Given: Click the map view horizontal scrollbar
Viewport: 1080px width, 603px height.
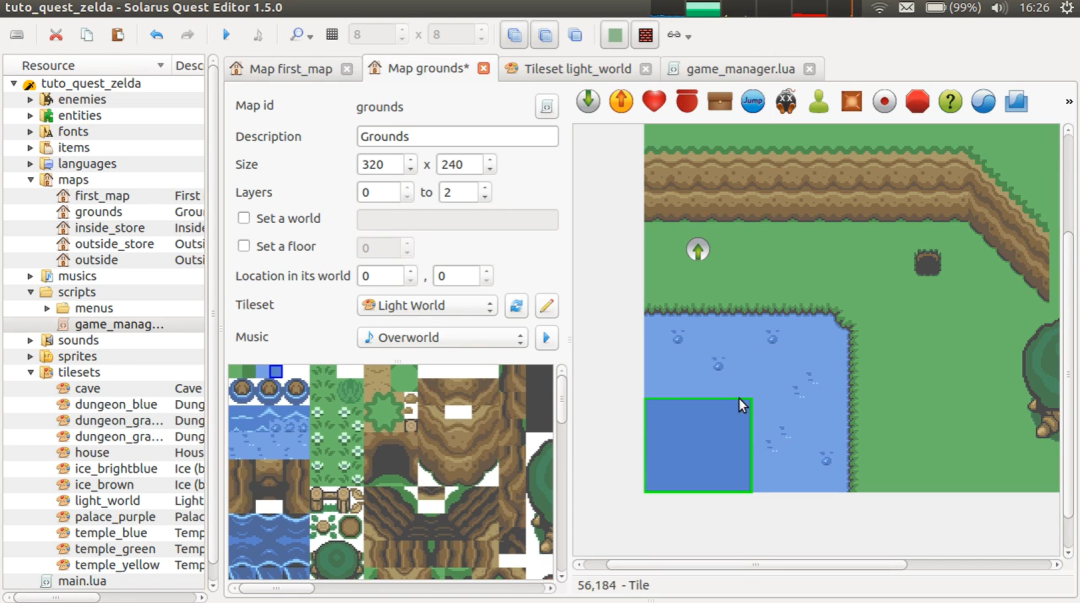Looking at the screenshot, I should click(x=756, y=564).
